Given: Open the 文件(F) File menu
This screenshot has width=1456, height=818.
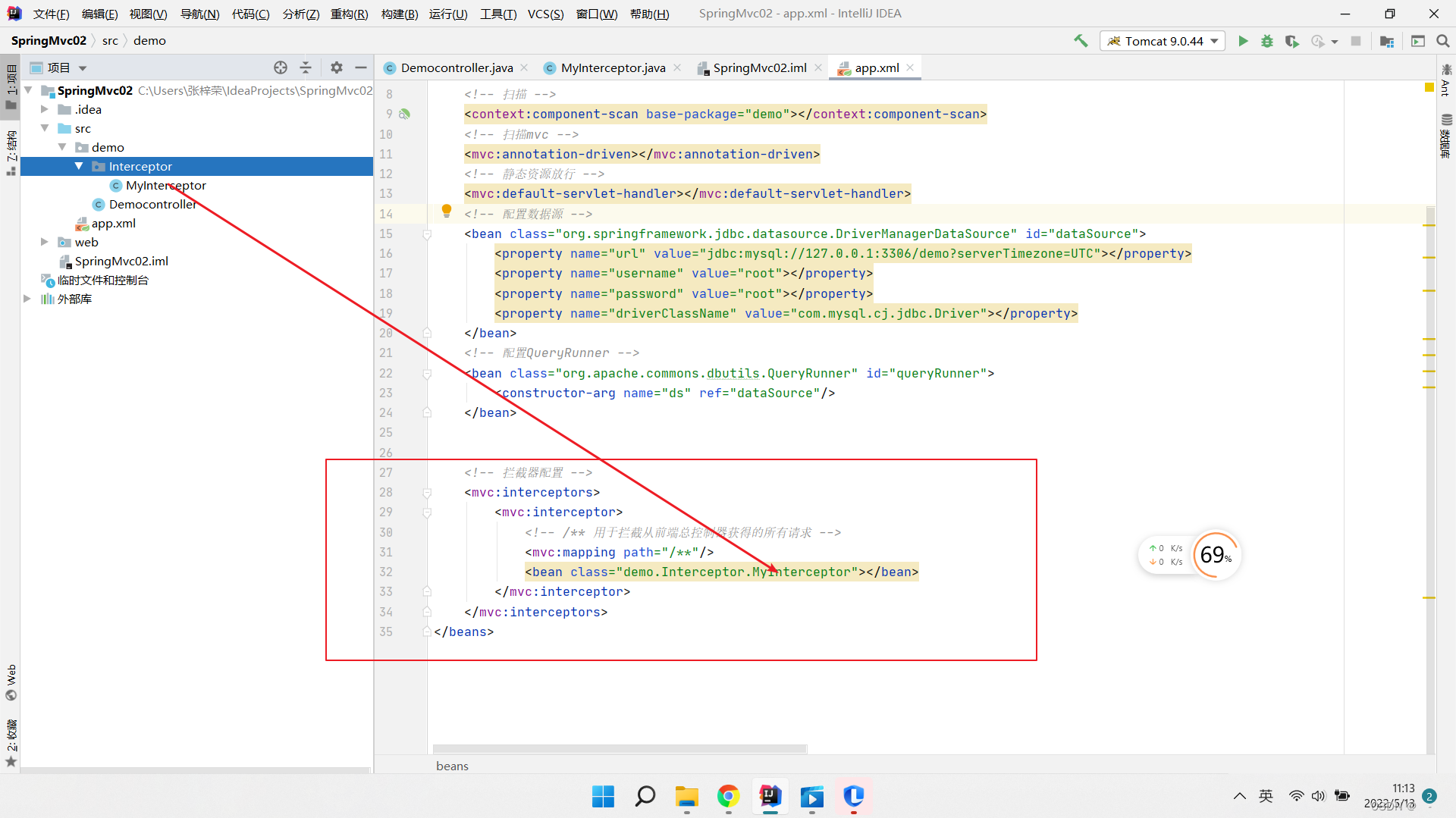Looking at the screenshot, I should click(52, 14).
